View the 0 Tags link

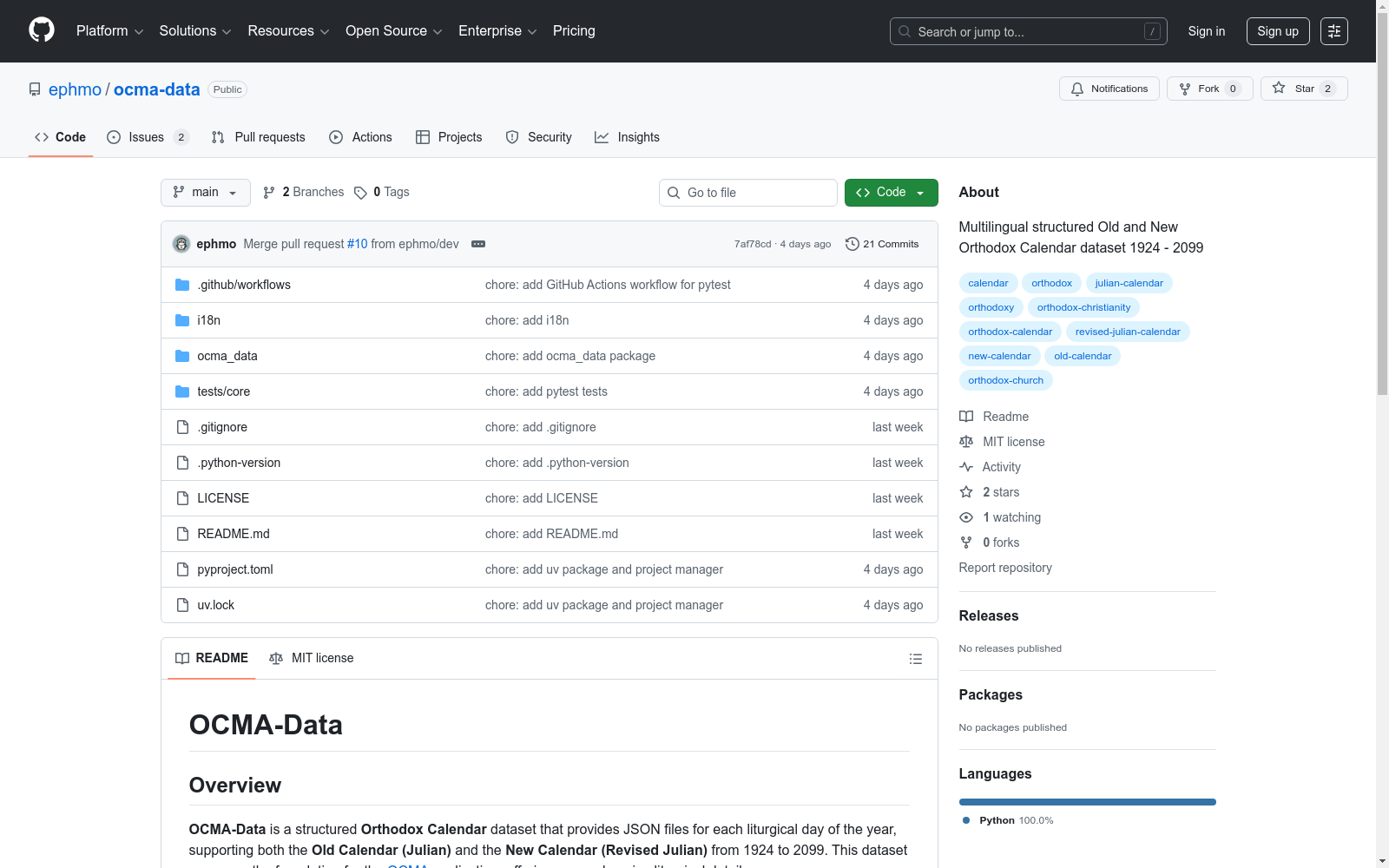[382, 192]
